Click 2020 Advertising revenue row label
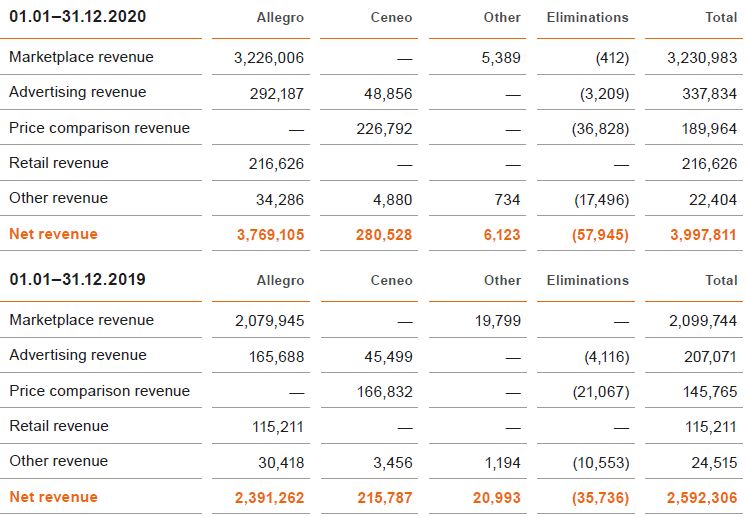This screenshot has width=746, height=517. (x=77, y=92)
